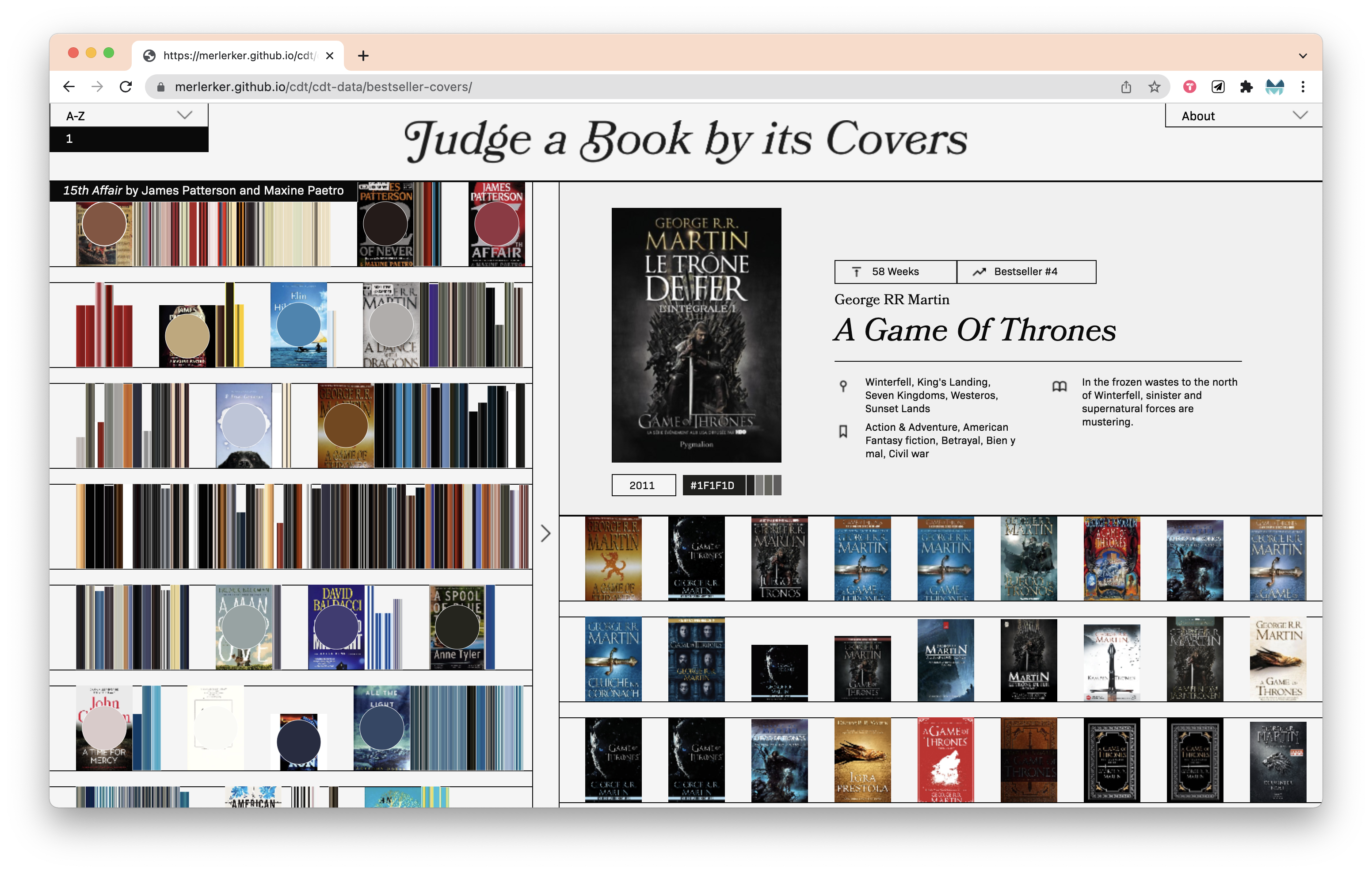Click the 2011 year label
The height and width of the screenshot is (873, 1372).
(x=643, y=485)
